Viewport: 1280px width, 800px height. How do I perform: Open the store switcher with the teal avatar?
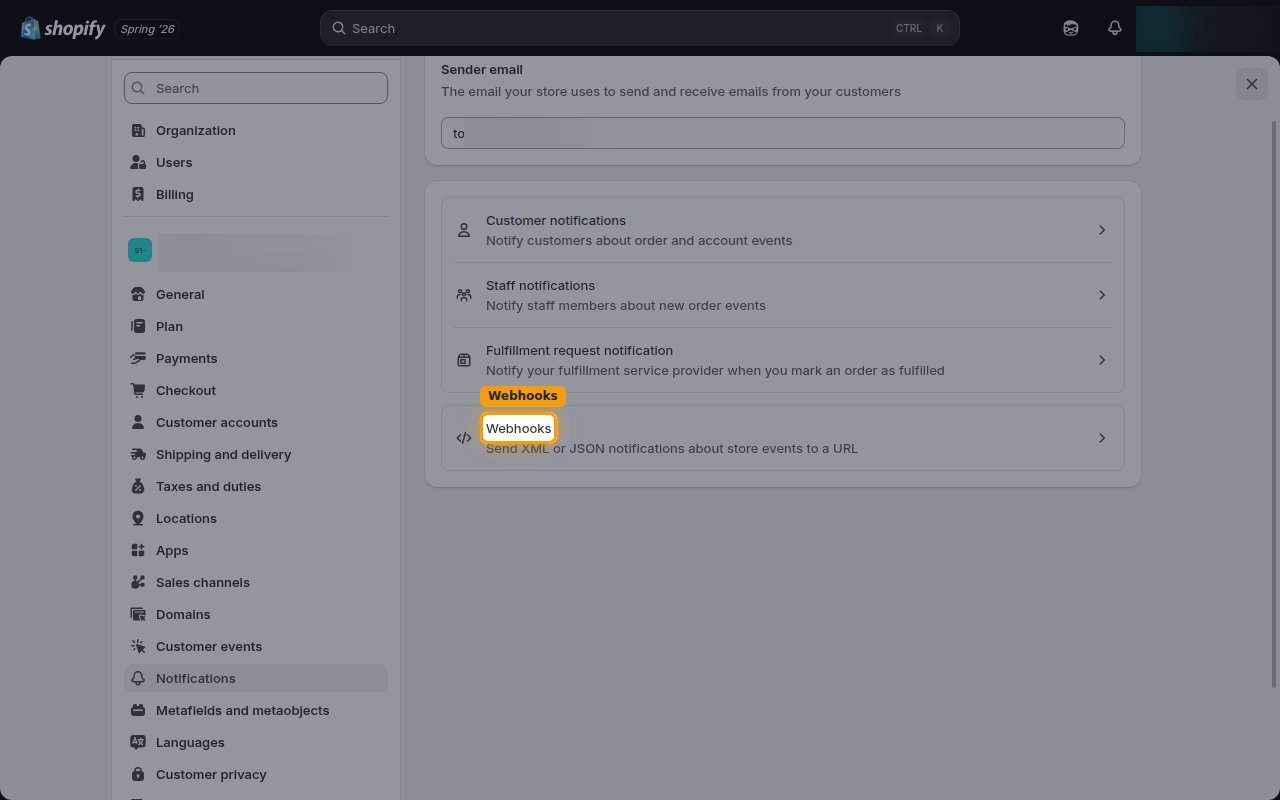point(256,250)
